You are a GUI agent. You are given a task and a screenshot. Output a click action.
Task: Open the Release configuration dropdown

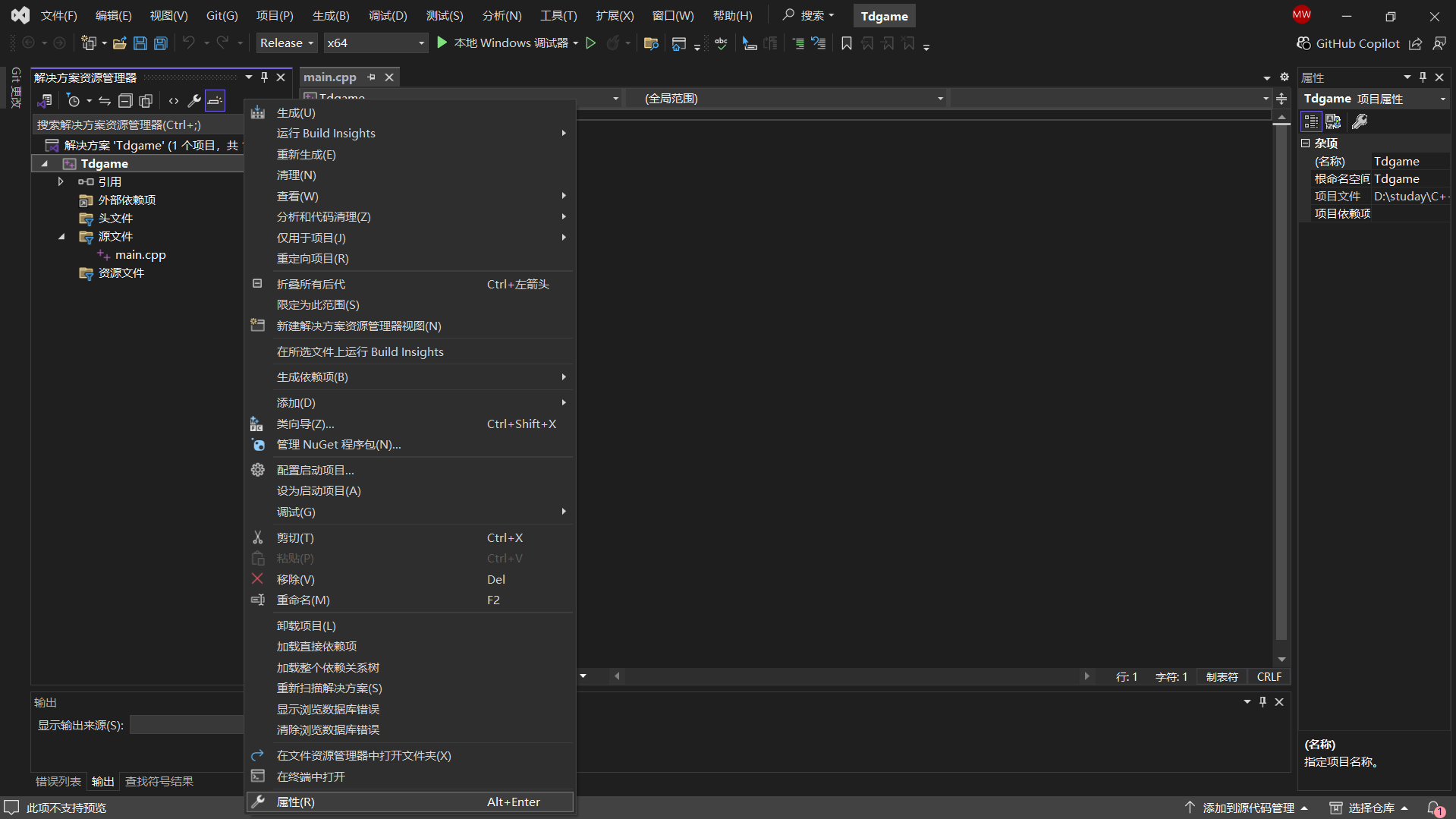(x=287, y=43)
